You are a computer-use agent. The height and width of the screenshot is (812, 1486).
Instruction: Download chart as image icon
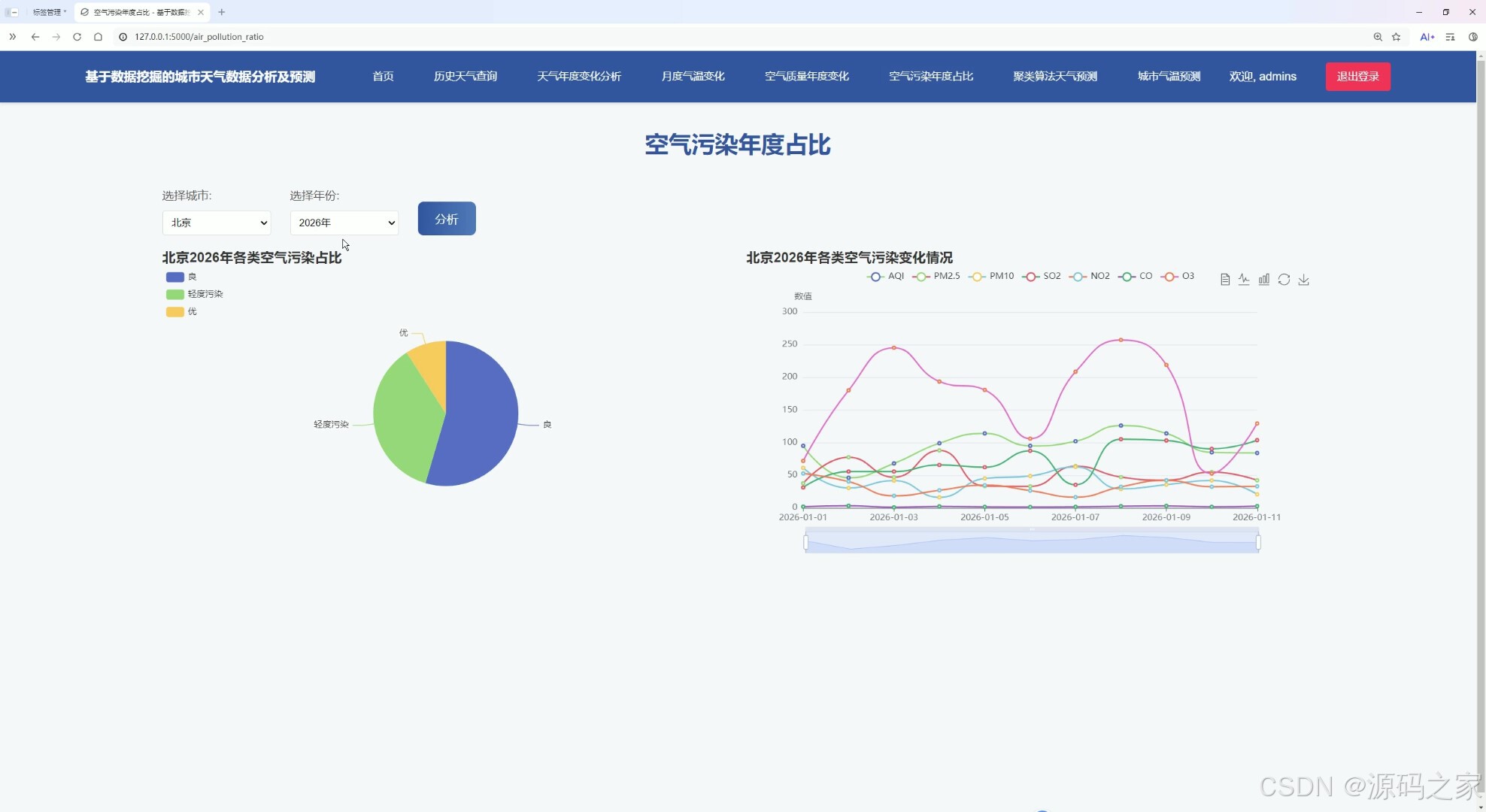click(x=1304, y=280)
